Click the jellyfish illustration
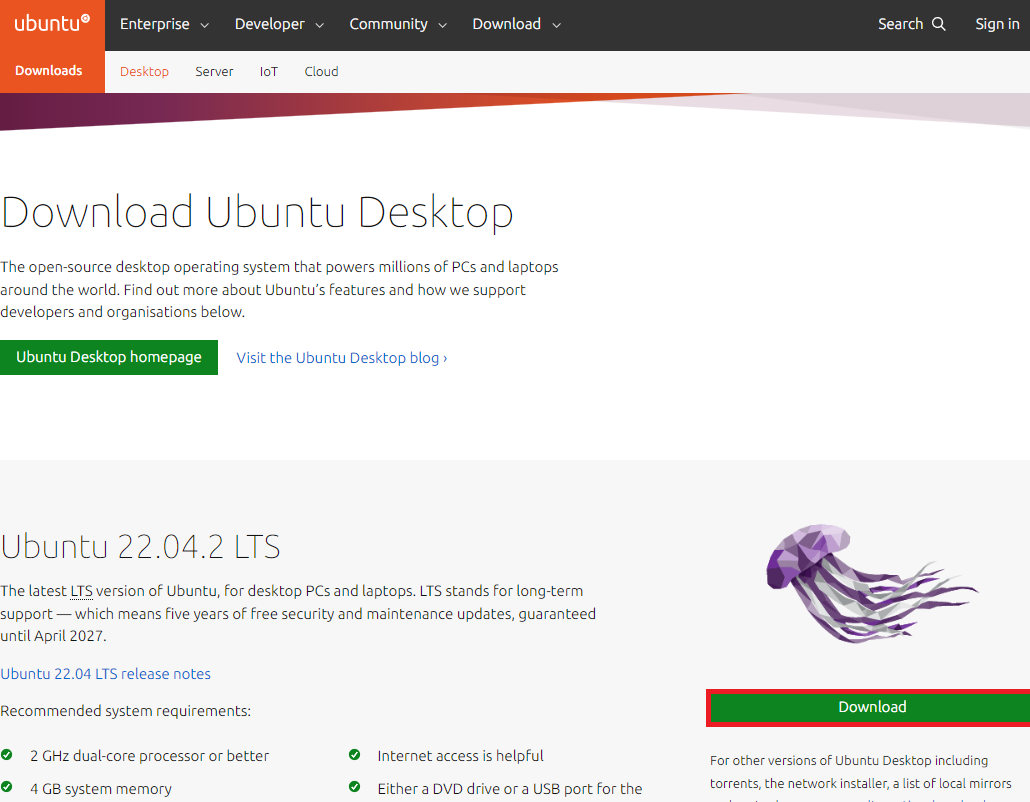1030x802 pixels. [x=872, y=583]
